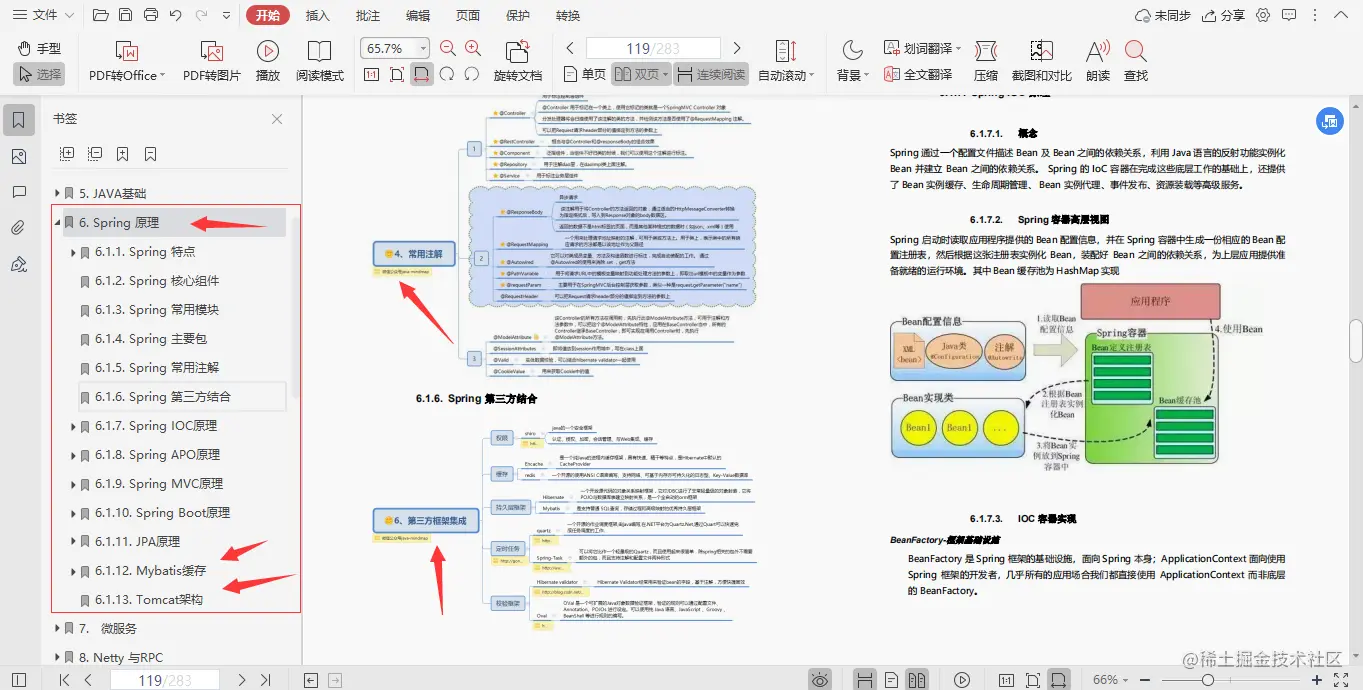Viewport: 1363px width, 690px height.
Task: Toggle 连续阅读 continuous reading
Action: click(711, 75)
